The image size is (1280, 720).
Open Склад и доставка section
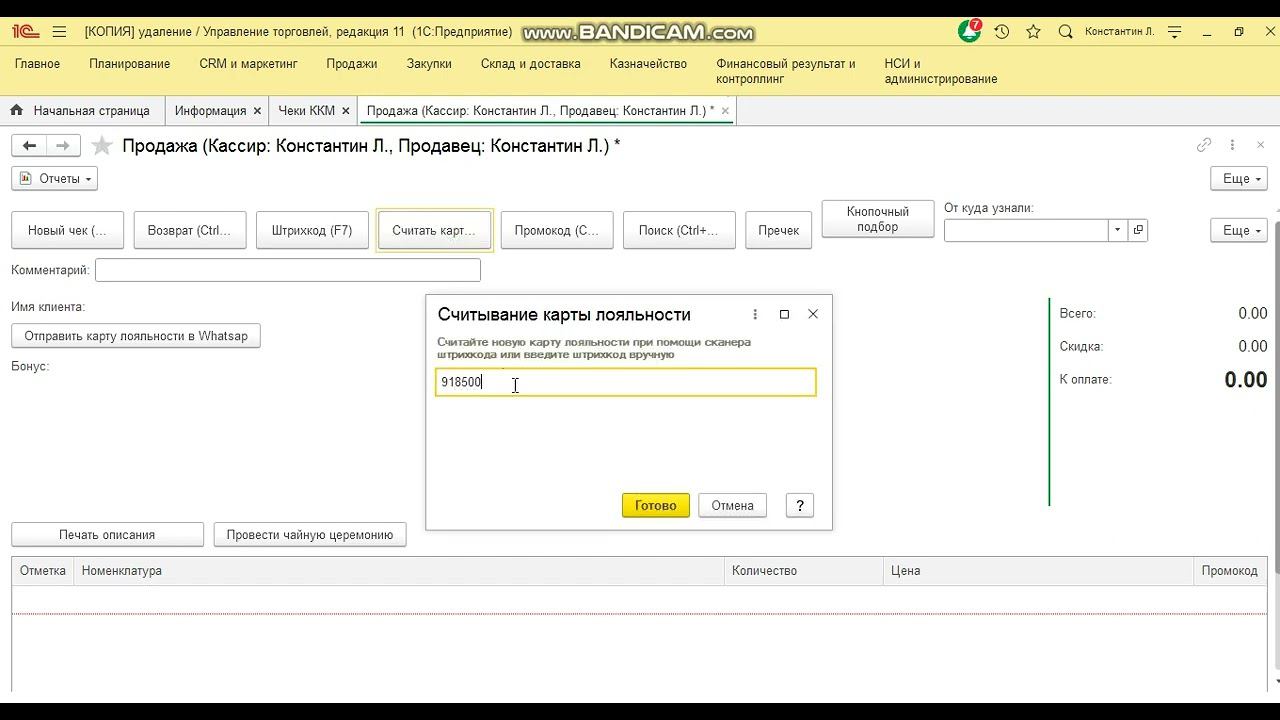click(530, 64)
